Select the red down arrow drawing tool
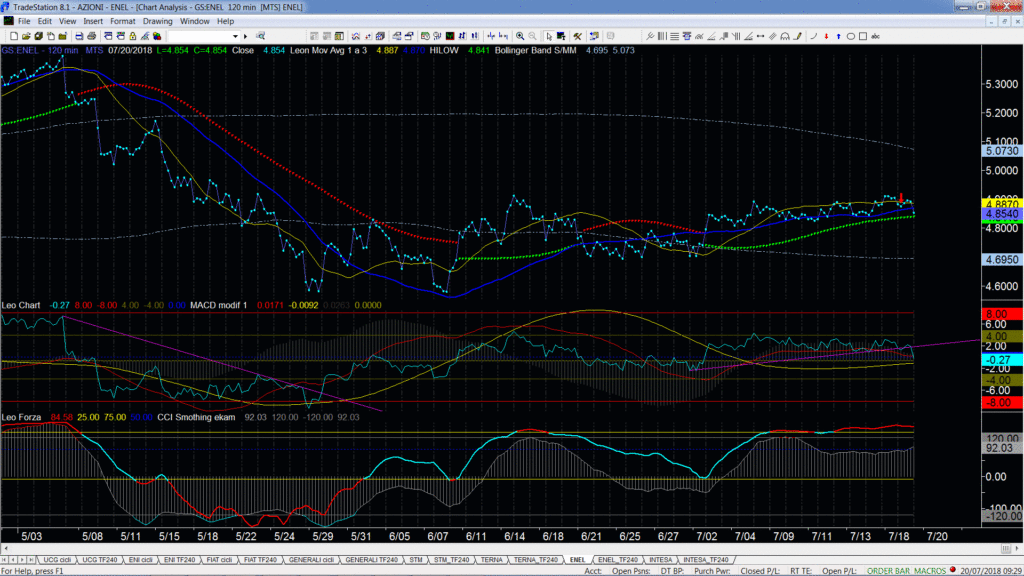This screenshot has height=576, width=1024. [x=826, y=36]
